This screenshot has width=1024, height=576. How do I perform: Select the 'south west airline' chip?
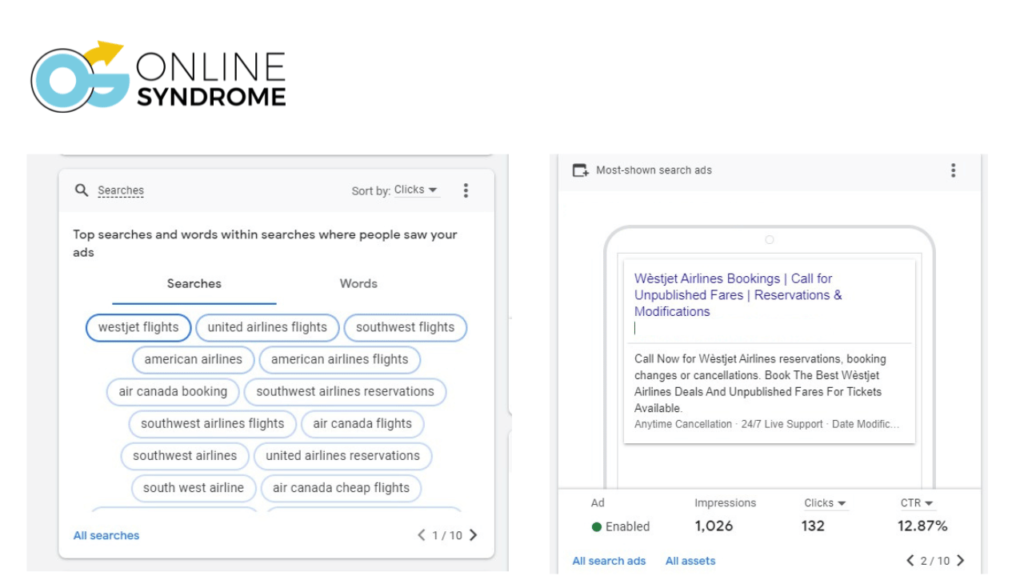[x=193, y=487]
